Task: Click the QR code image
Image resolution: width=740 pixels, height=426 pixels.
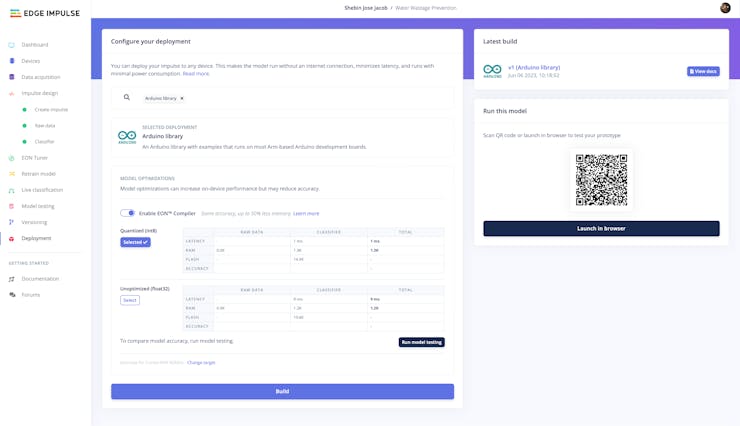Action: 601,180
